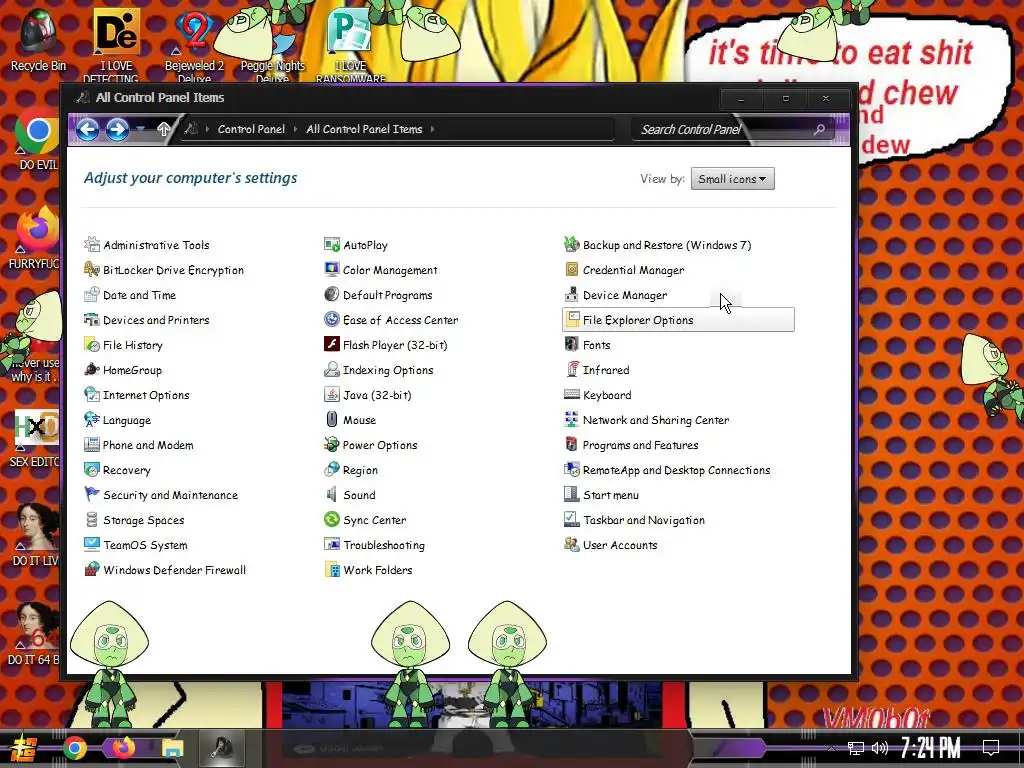Click the Control Panel breadcrumb
The height and width of the screenshot is (768, 1024).
[x=251, y=129]
